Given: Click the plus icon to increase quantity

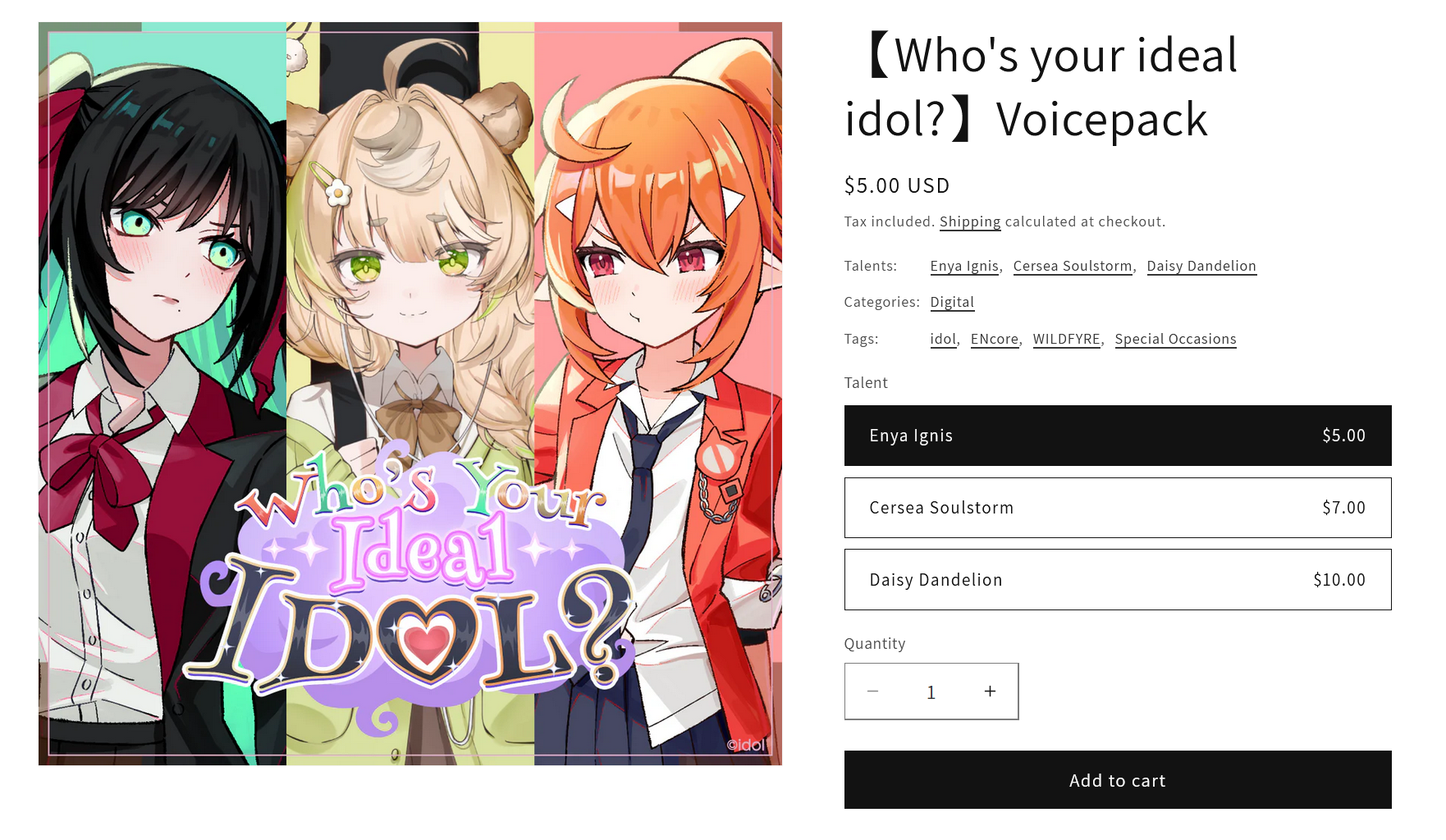Looking at the screenshot, I should click(x=990, y=692).
